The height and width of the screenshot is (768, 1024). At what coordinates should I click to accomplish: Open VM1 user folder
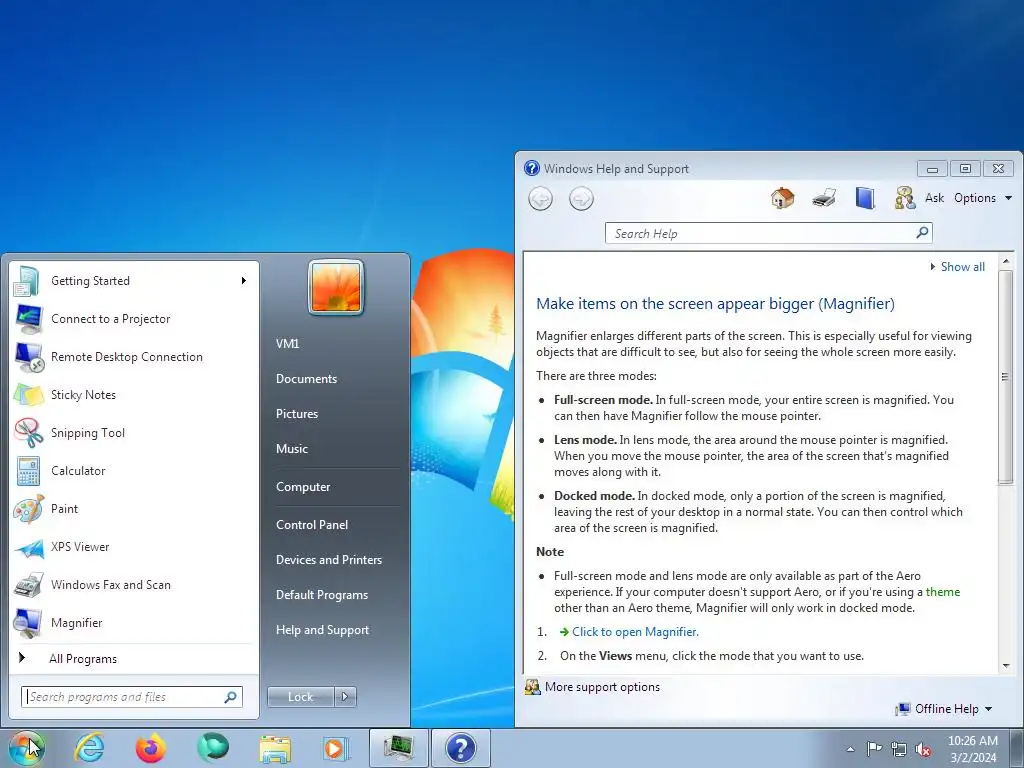[x=287, y=344]
